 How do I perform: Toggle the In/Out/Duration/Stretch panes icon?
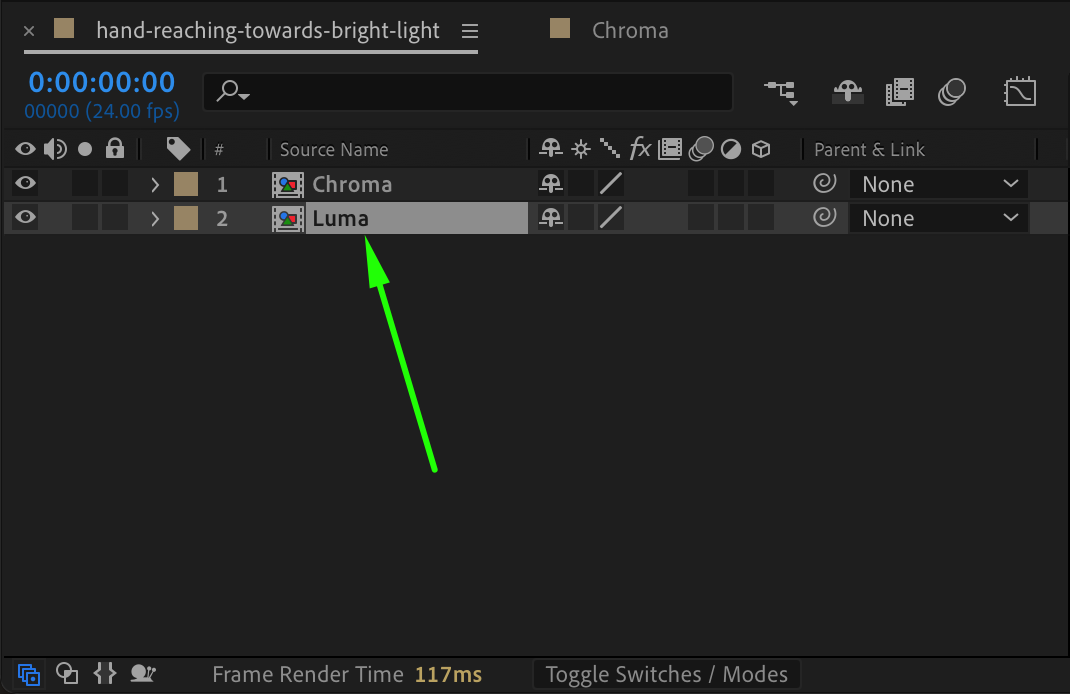105,674
